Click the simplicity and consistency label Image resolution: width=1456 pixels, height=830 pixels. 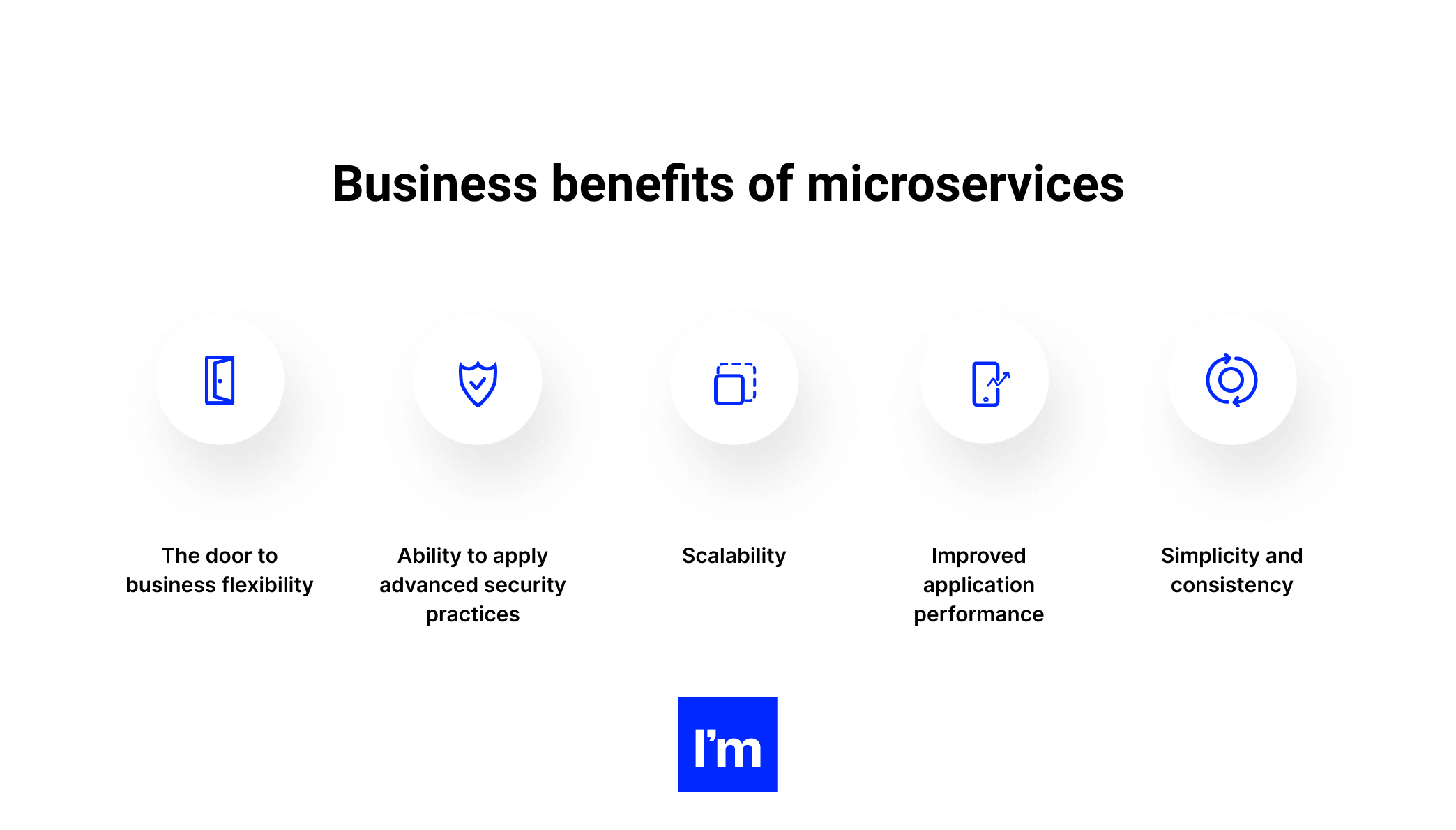pyautogui.click(x=1232, y=570)
